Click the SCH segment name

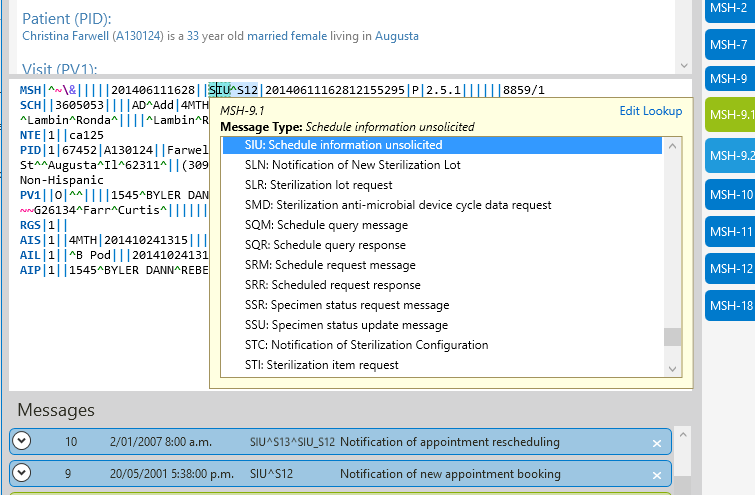[30, 105]
